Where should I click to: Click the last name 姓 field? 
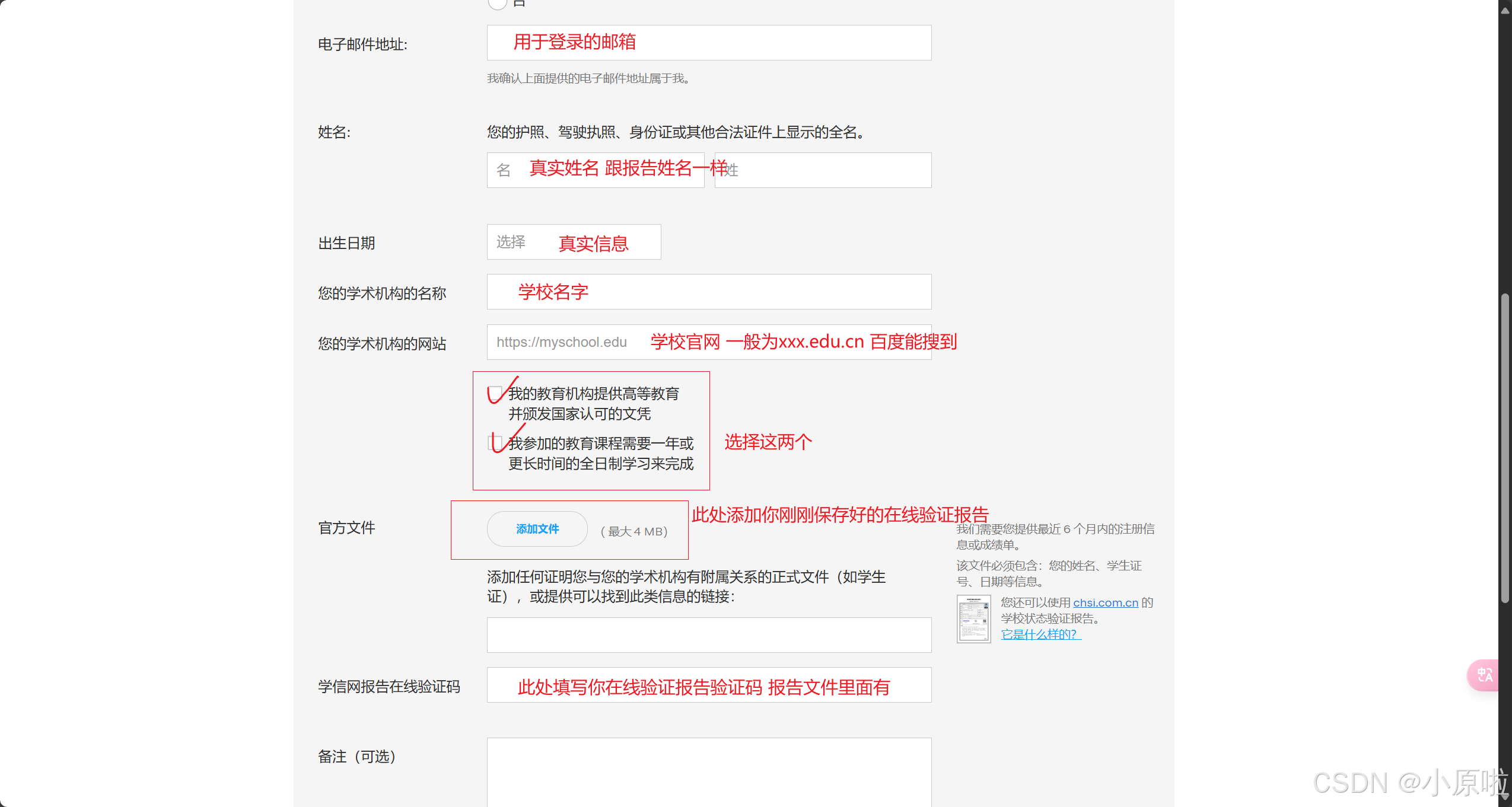click(x=822, y=170)
